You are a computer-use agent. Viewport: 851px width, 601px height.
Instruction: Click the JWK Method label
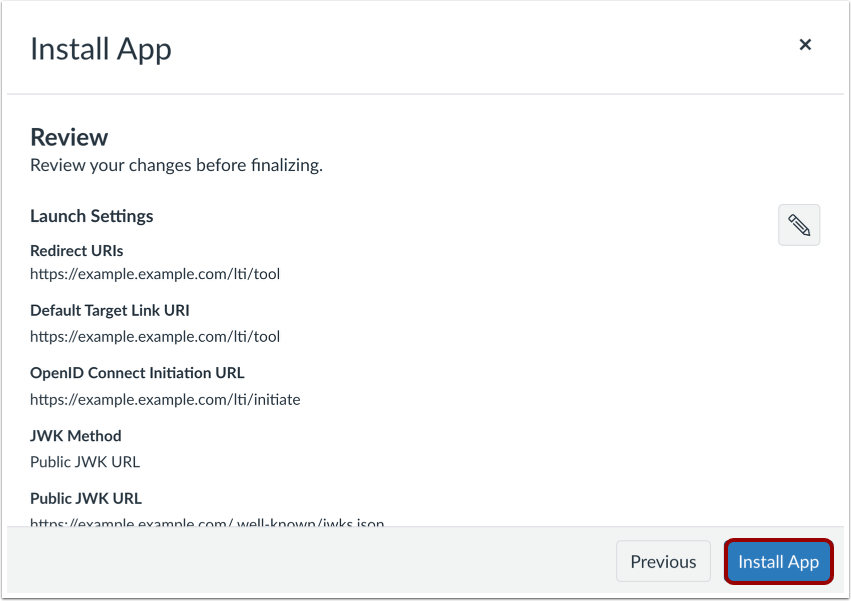click(75, 436)
